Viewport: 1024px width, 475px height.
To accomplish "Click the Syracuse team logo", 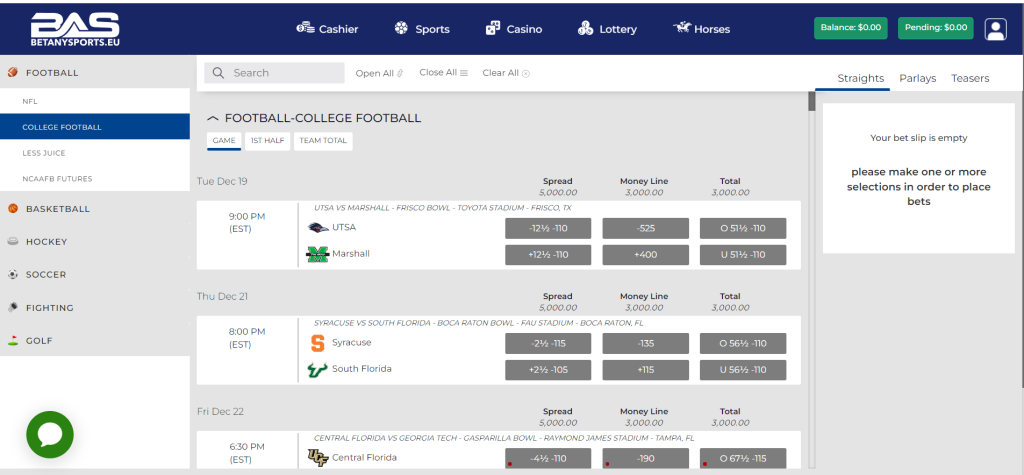I will [317, 343].
